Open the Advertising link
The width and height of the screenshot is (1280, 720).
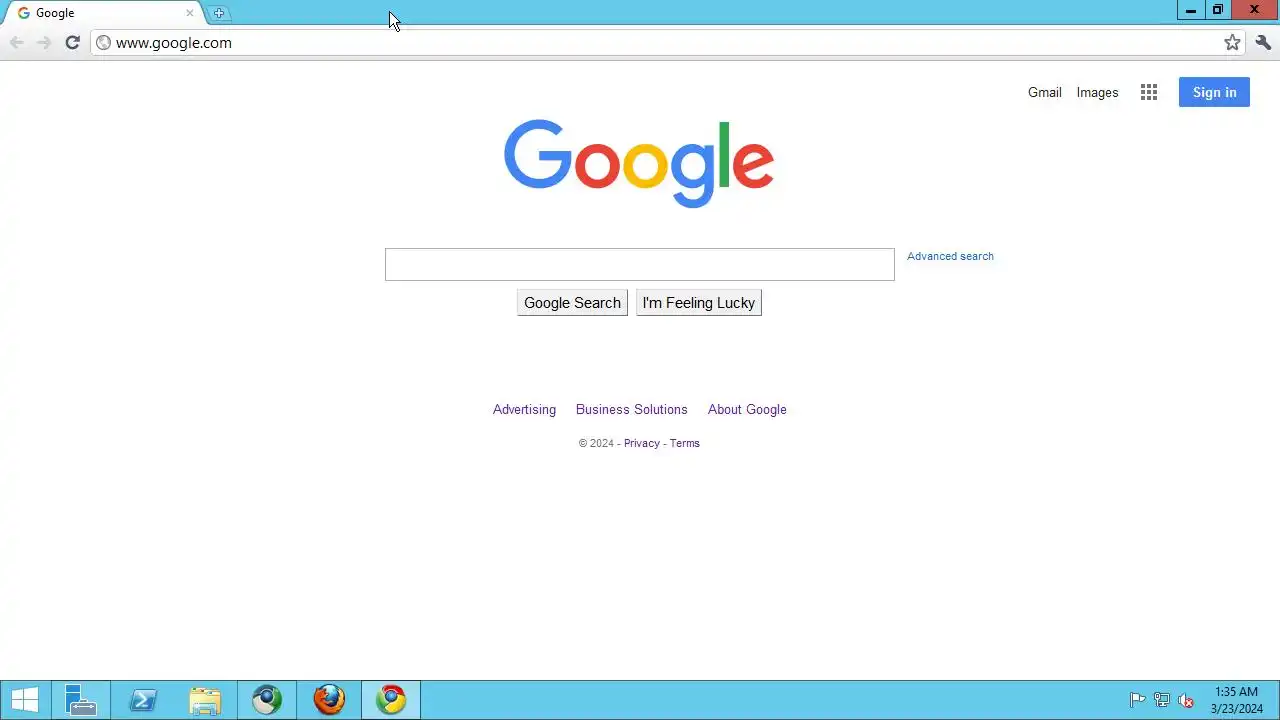524,409
